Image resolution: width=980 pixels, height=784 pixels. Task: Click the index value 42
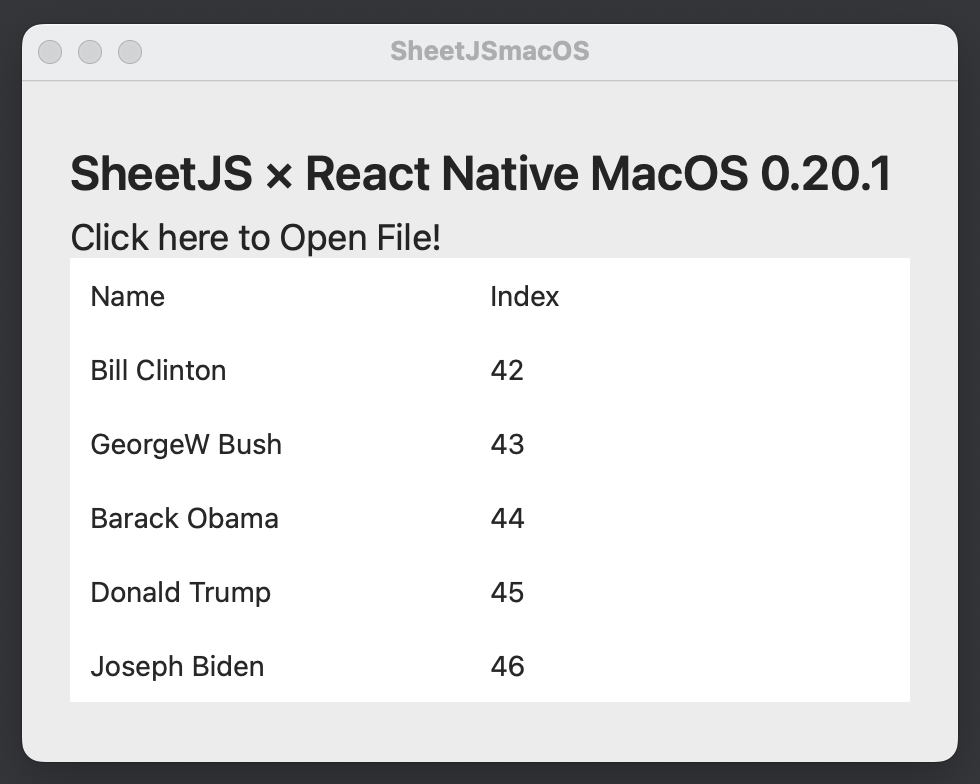click(507, 371)
